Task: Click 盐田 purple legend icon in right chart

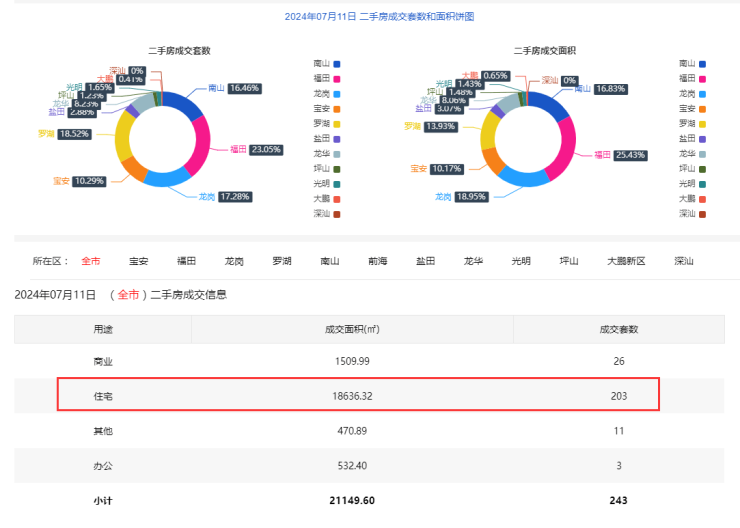Action: pos(703,138)
